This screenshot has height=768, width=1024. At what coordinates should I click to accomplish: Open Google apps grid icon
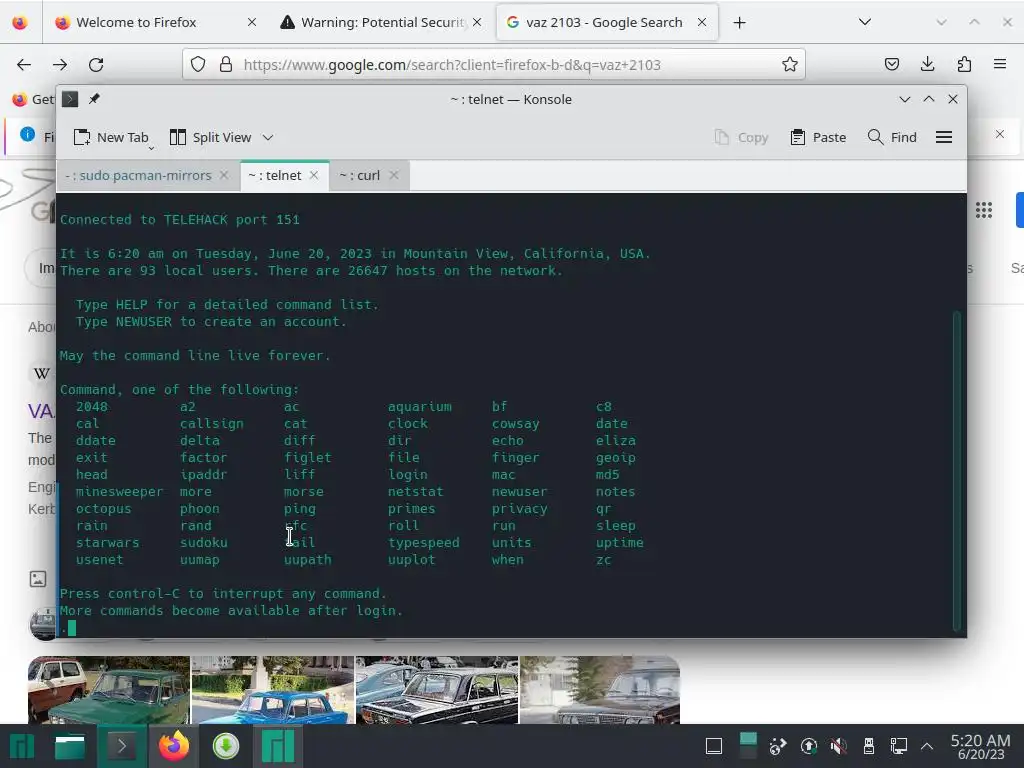984,210
